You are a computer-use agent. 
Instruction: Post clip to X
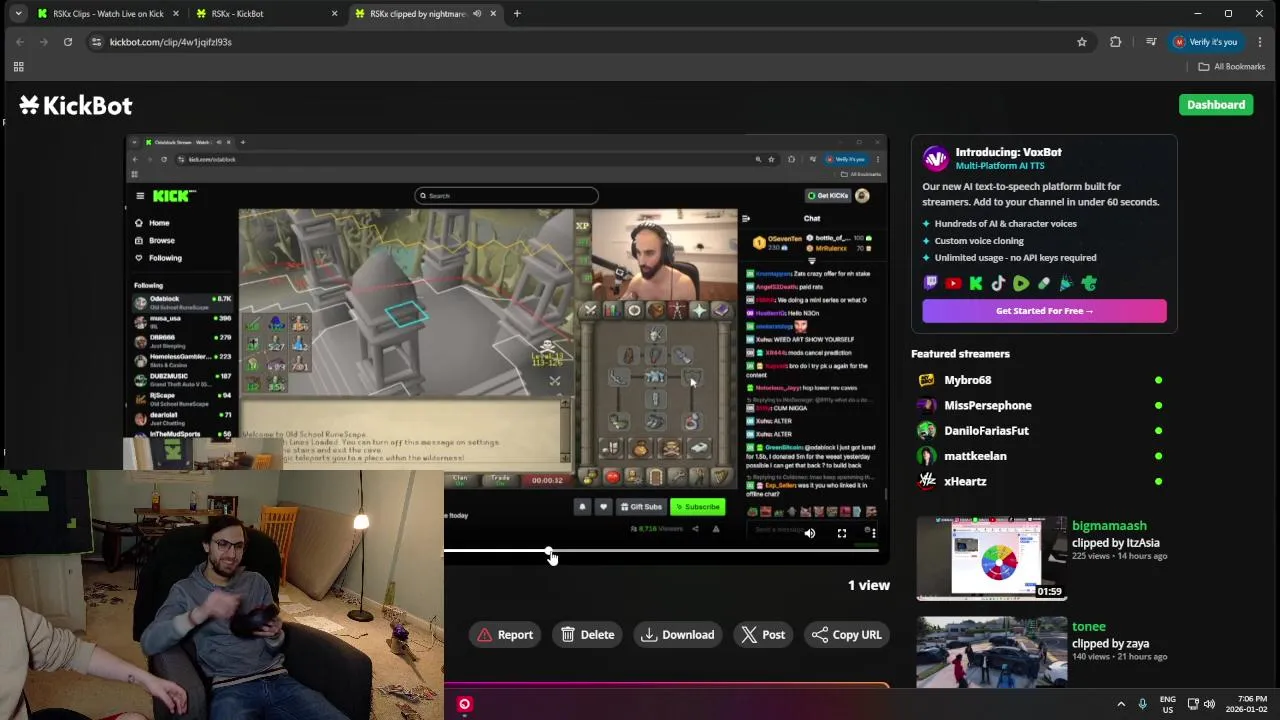(762, 634)
